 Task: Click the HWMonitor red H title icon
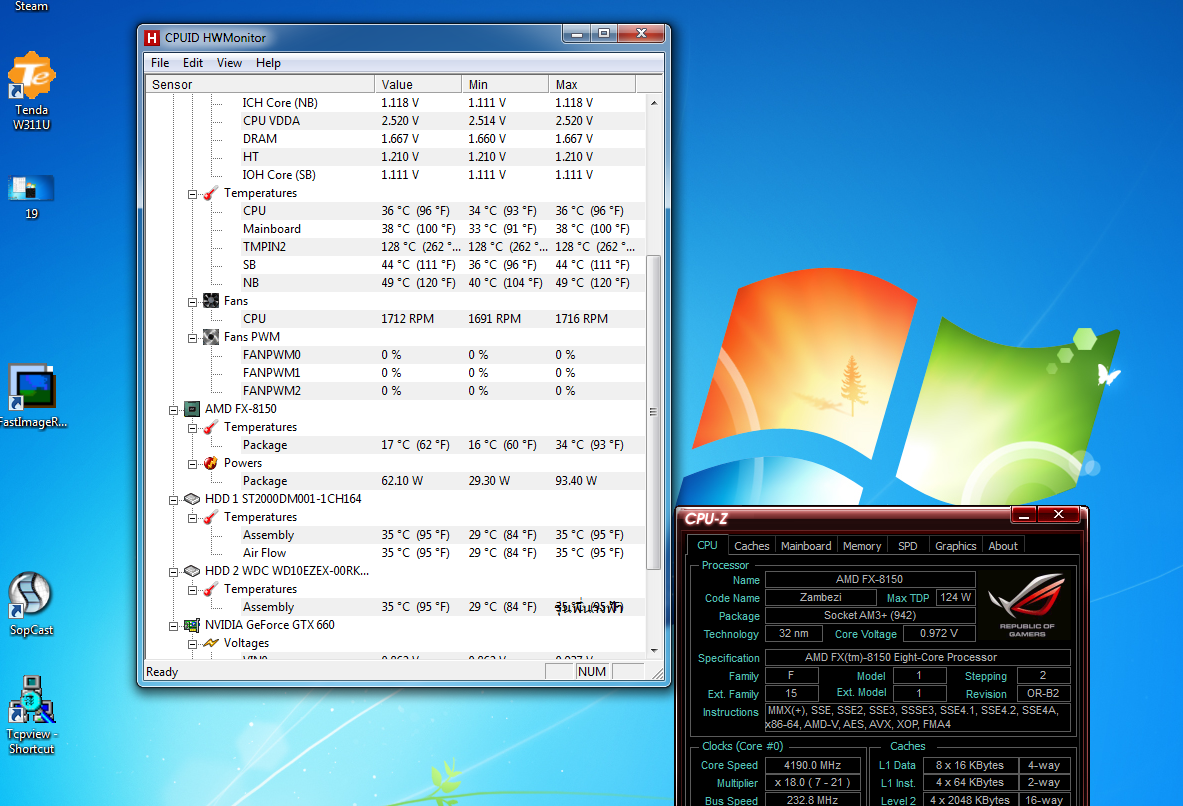(152, 38)
